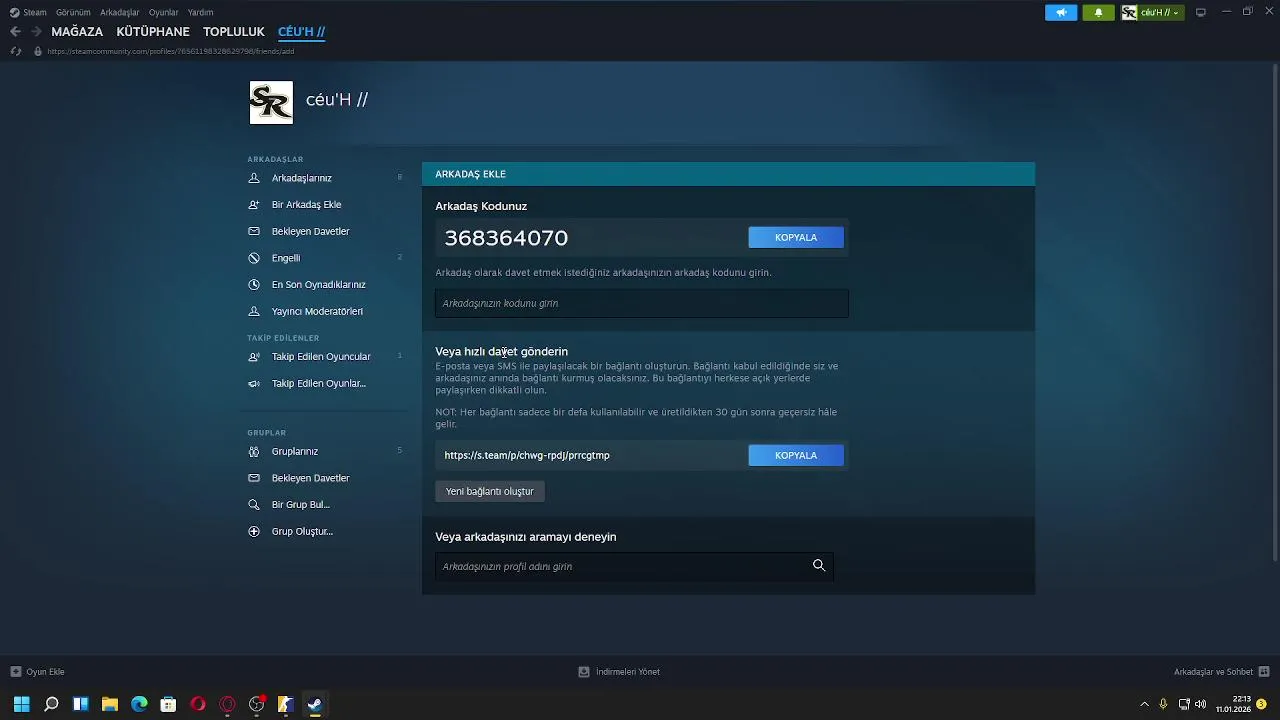Click Yeni bağlantı oluştur button
The height and width of the screenshot is (720, 1280).
tap(490, 491)
